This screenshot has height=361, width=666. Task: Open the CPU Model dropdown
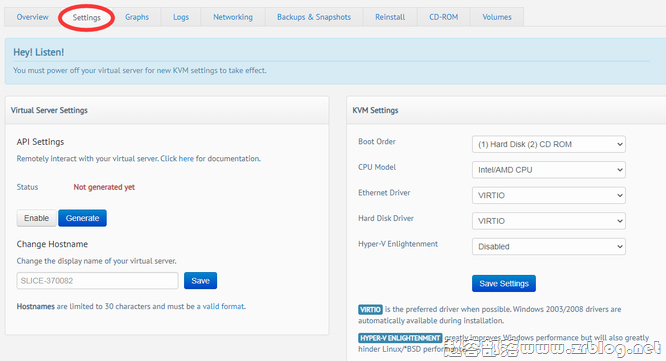tap(548, 170)
